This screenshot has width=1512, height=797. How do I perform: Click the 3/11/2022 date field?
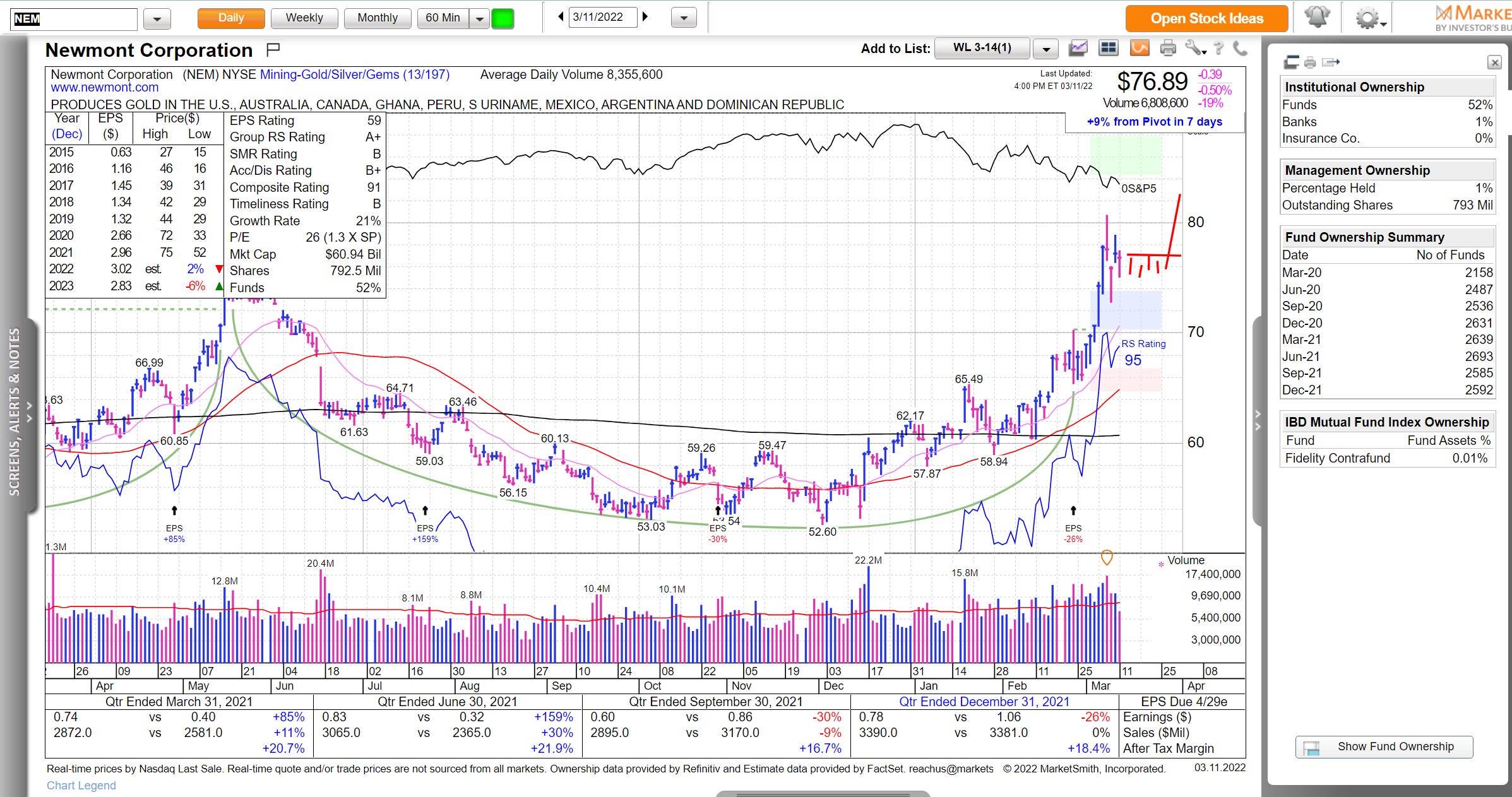602,17
